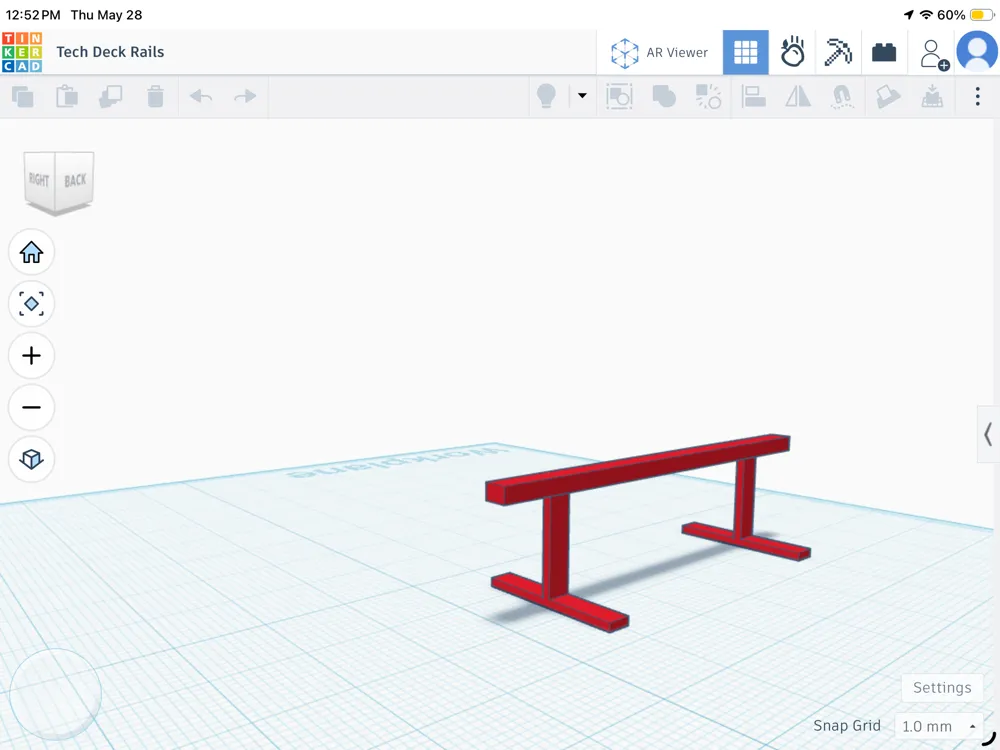Click the Mirror tool icon
Image resolution: width=1000 pixels, height=750 pixels.
[798, 96]
